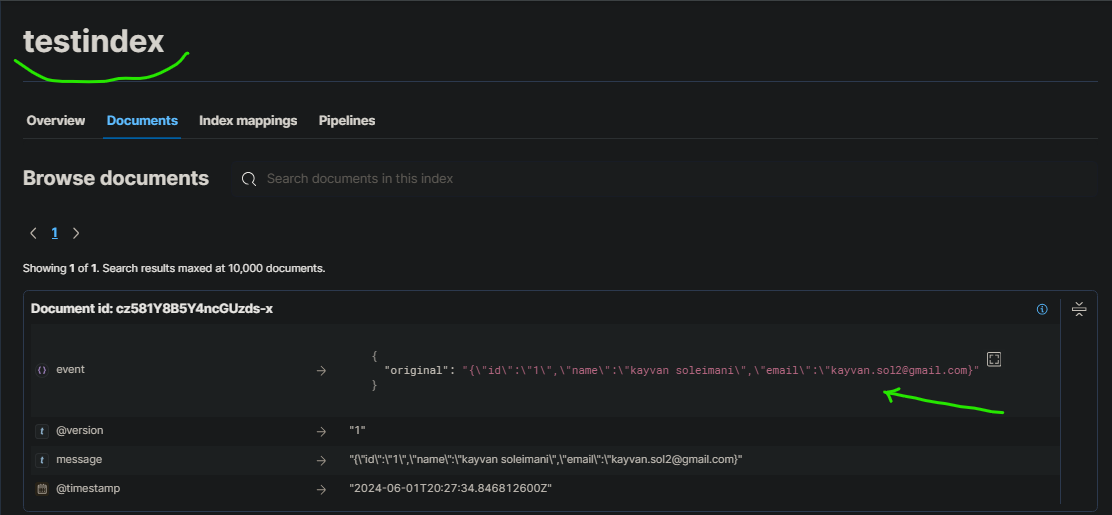Screen dimensions: 1112x515
Task: Open fullscreen view of event JSON
Action: (994, 359)
